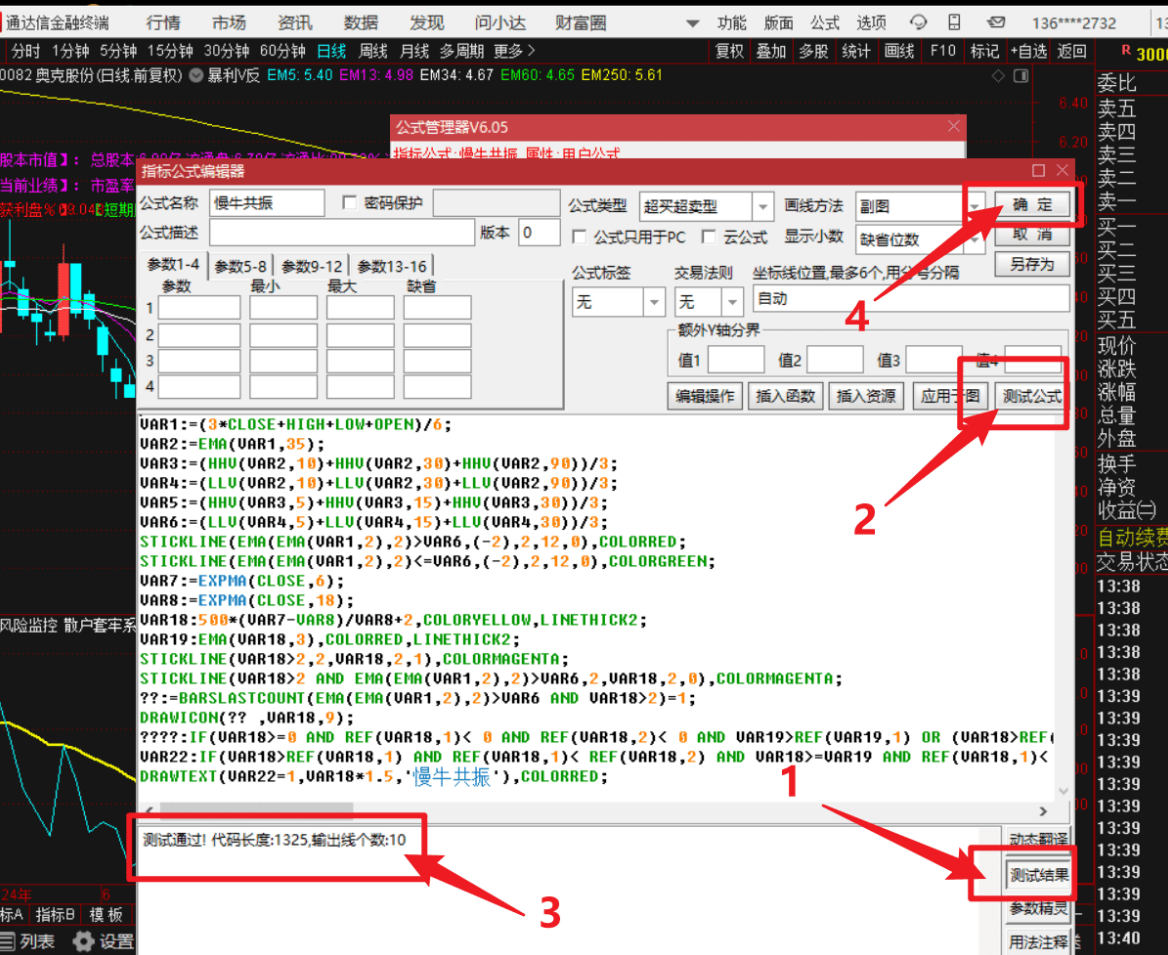The height and width of the screenshot is (955, 1168).
Task: Switch to 参数9-12 tab
Action: (x=312, y=266)
